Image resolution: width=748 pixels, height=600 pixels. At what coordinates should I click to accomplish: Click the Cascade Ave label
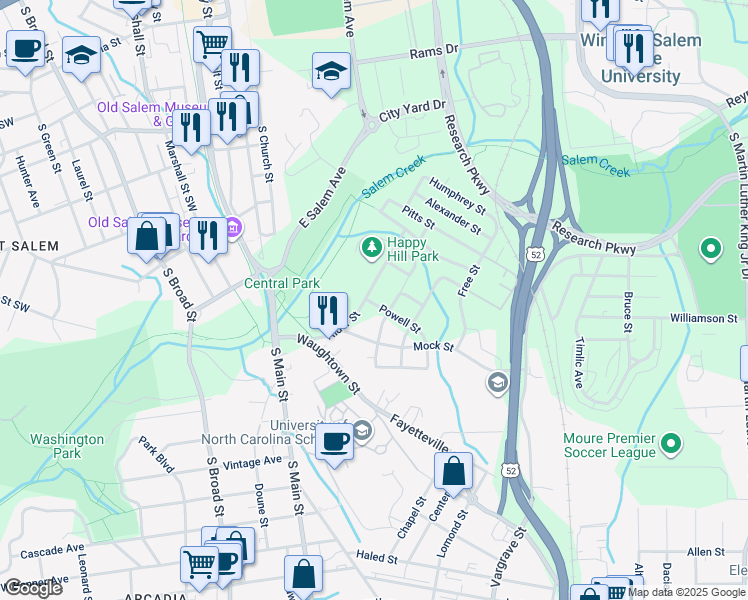[52, 551]
